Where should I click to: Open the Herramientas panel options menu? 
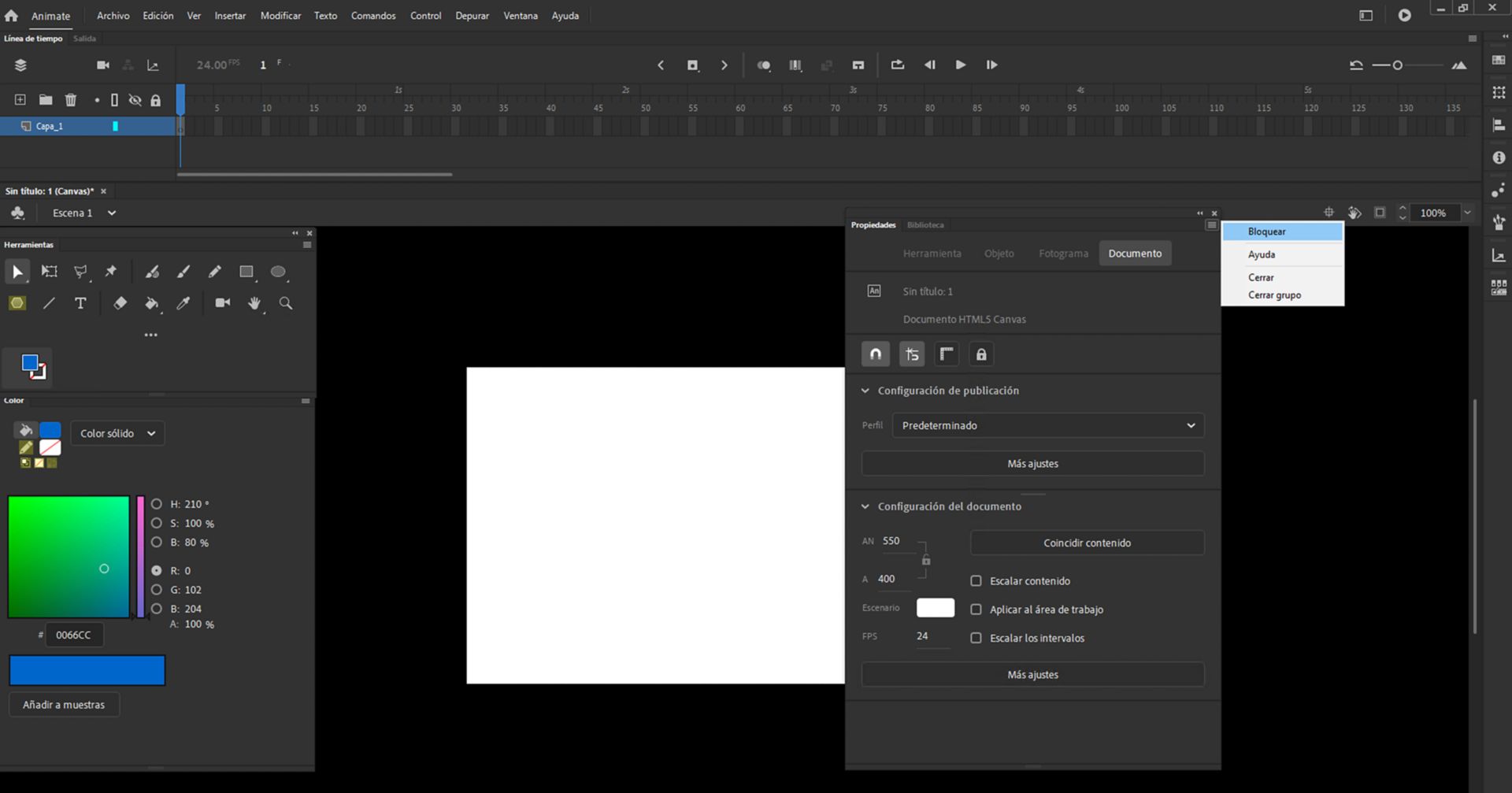tap(307, 245)
